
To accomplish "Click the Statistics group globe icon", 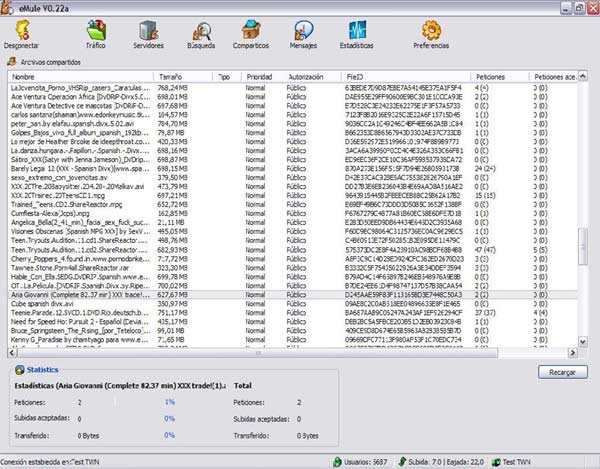I will point(20,370).
